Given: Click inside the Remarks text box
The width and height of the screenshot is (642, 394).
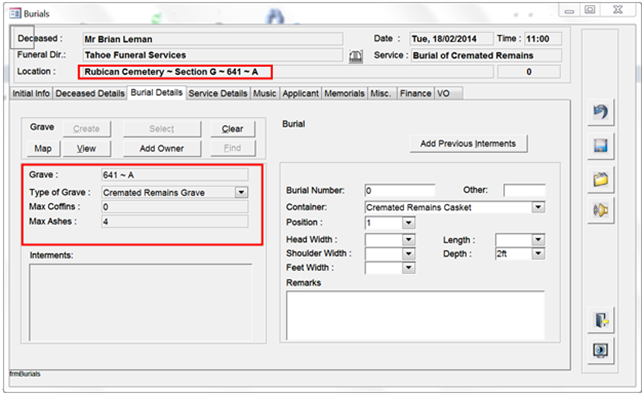Looking at the screenshot, I should coord(415,315).
